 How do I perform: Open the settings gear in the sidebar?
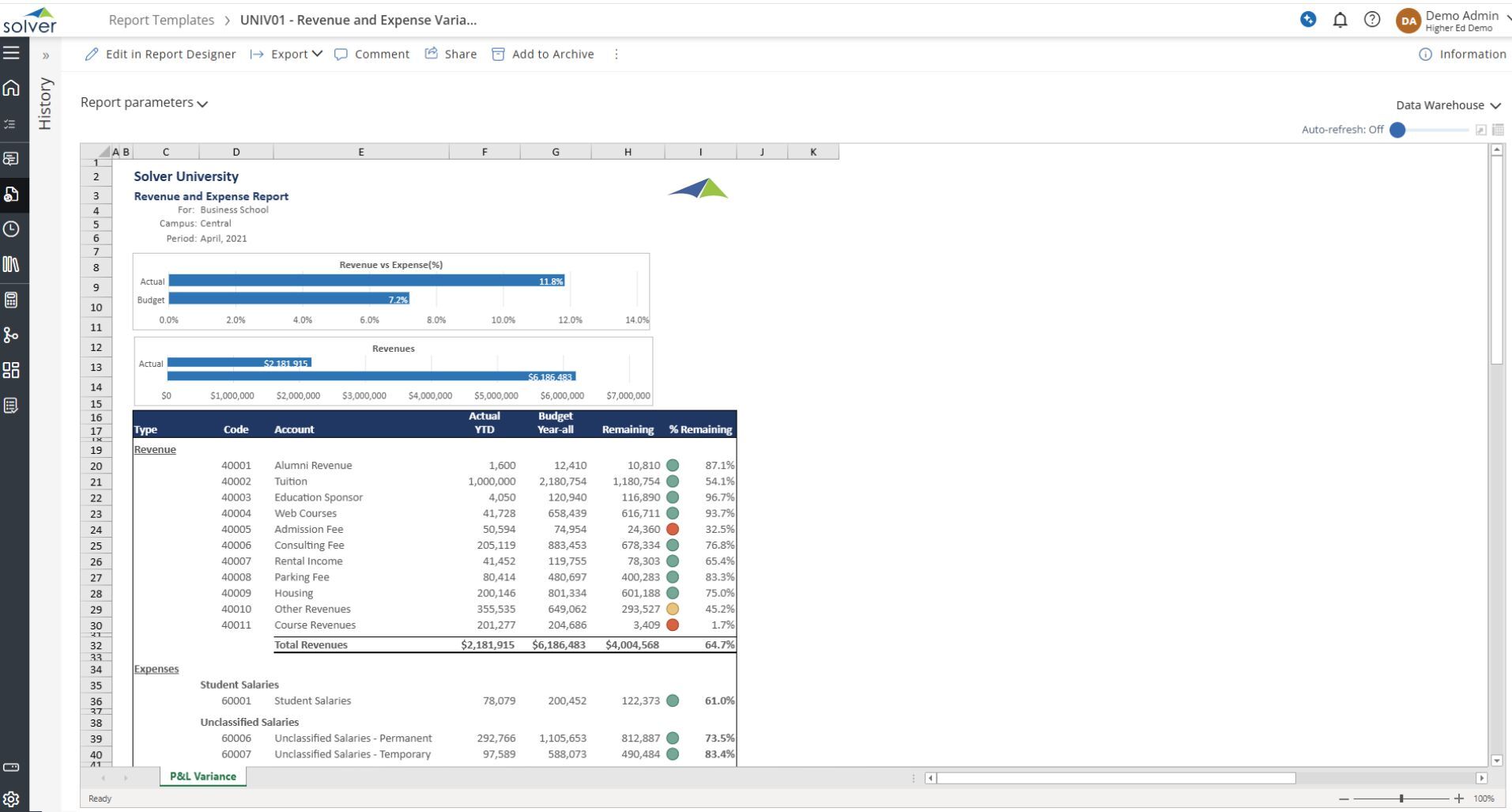tap(11, 799)
